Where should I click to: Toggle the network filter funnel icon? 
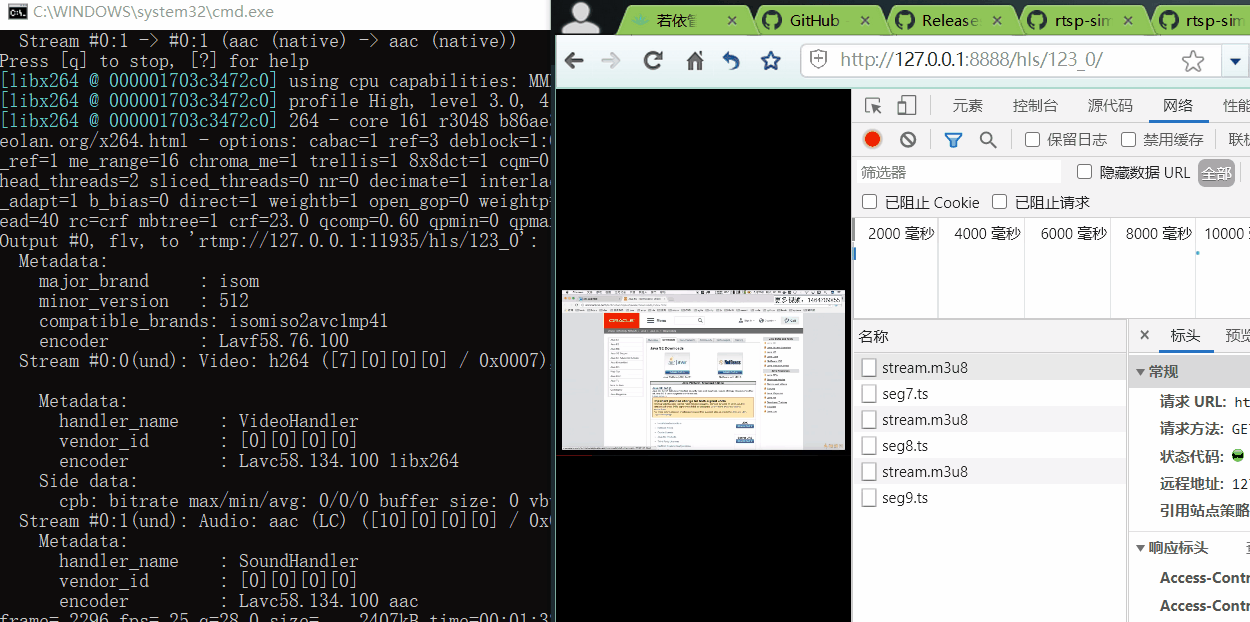[x=953, y=140]
